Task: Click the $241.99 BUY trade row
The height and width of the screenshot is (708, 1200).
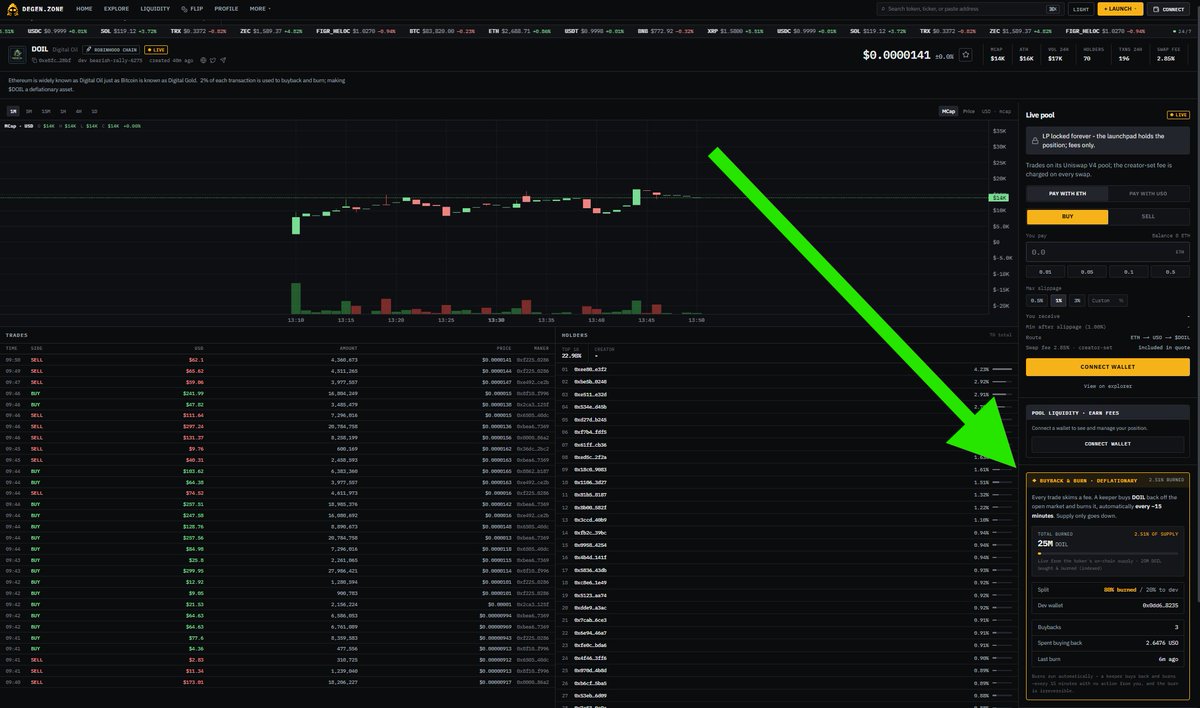Action: point(277,394)
